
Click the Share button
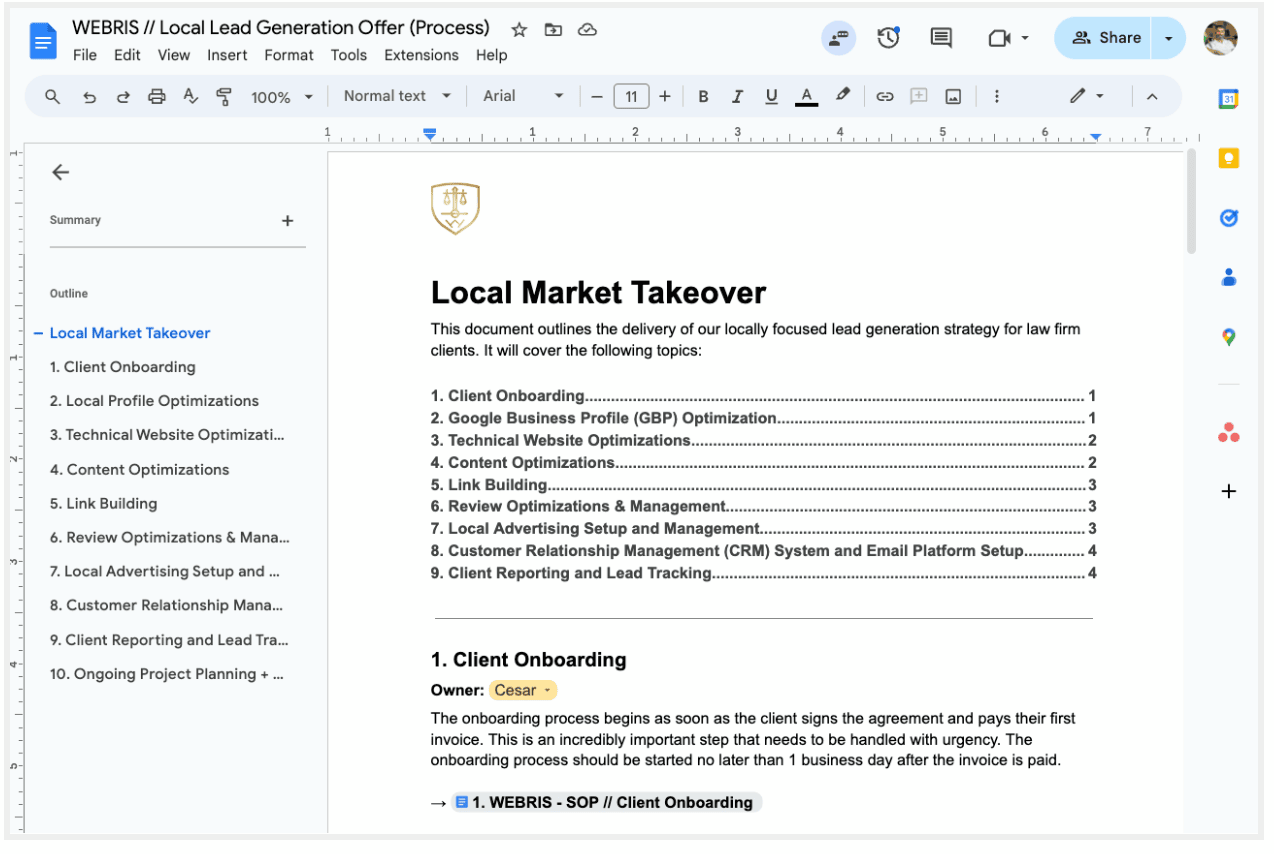click(1105, 38)
